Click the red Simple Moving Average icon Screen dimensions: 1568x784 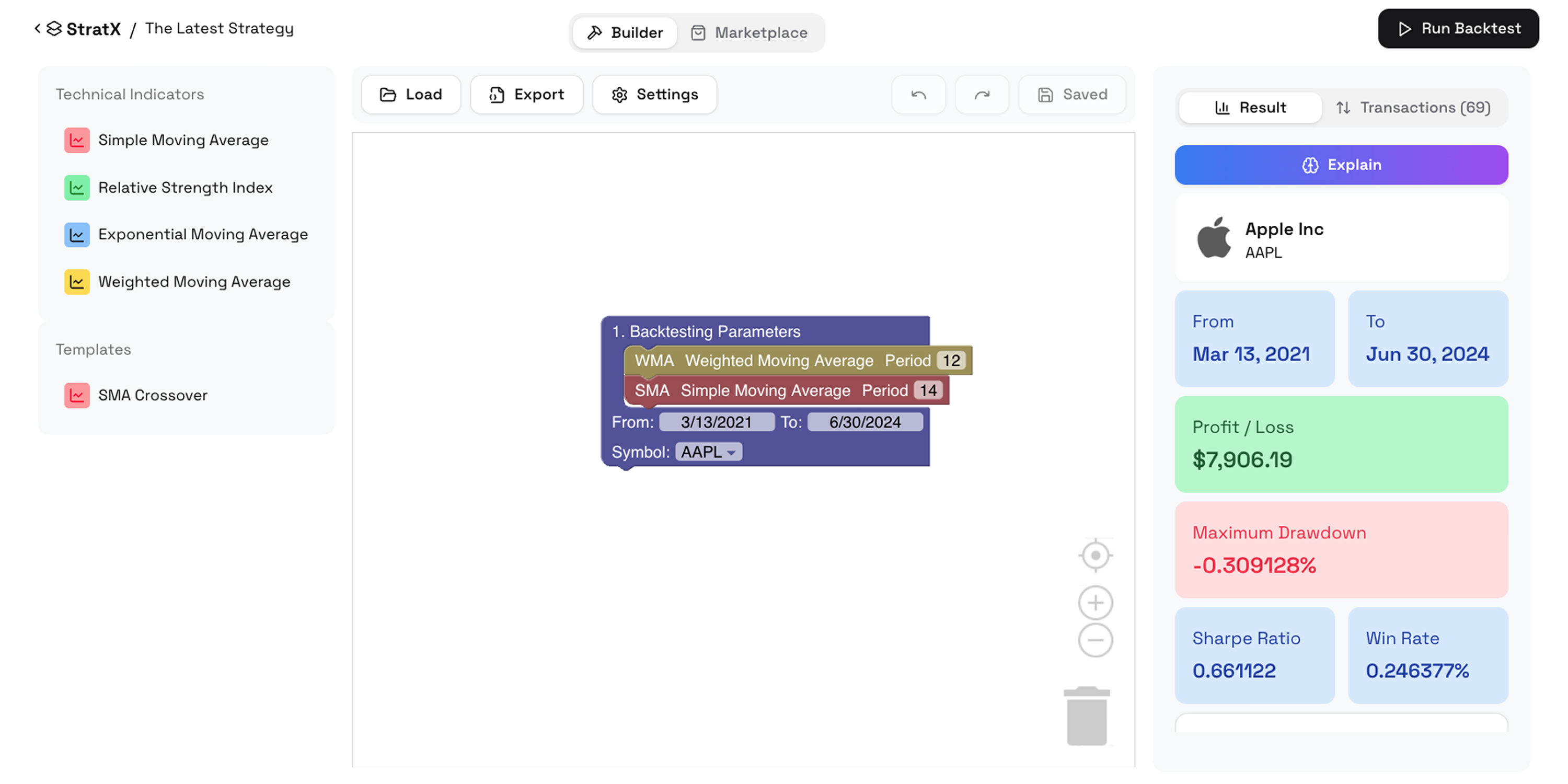tap(77, 140)
